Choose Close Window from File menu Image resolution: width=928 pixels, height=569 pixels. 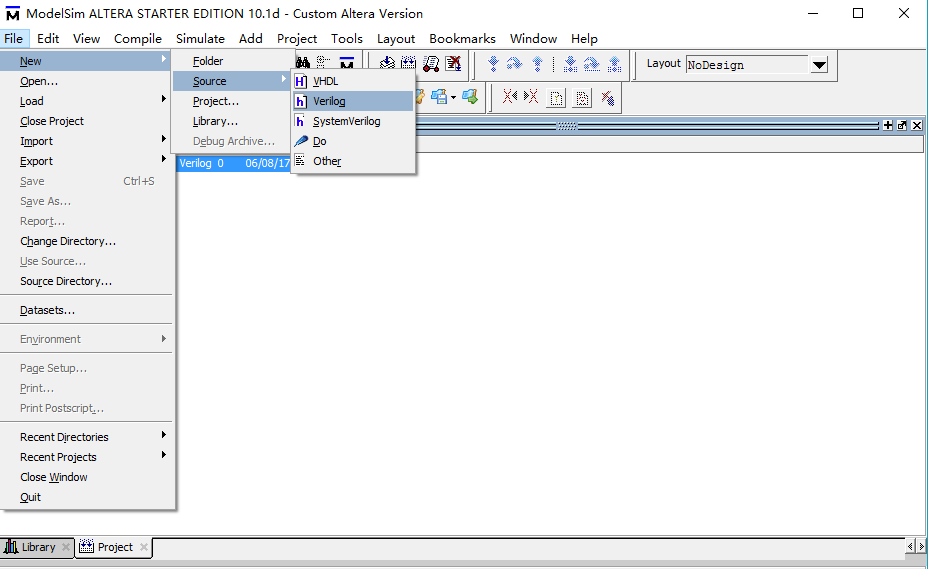click(x=86, y=477)
